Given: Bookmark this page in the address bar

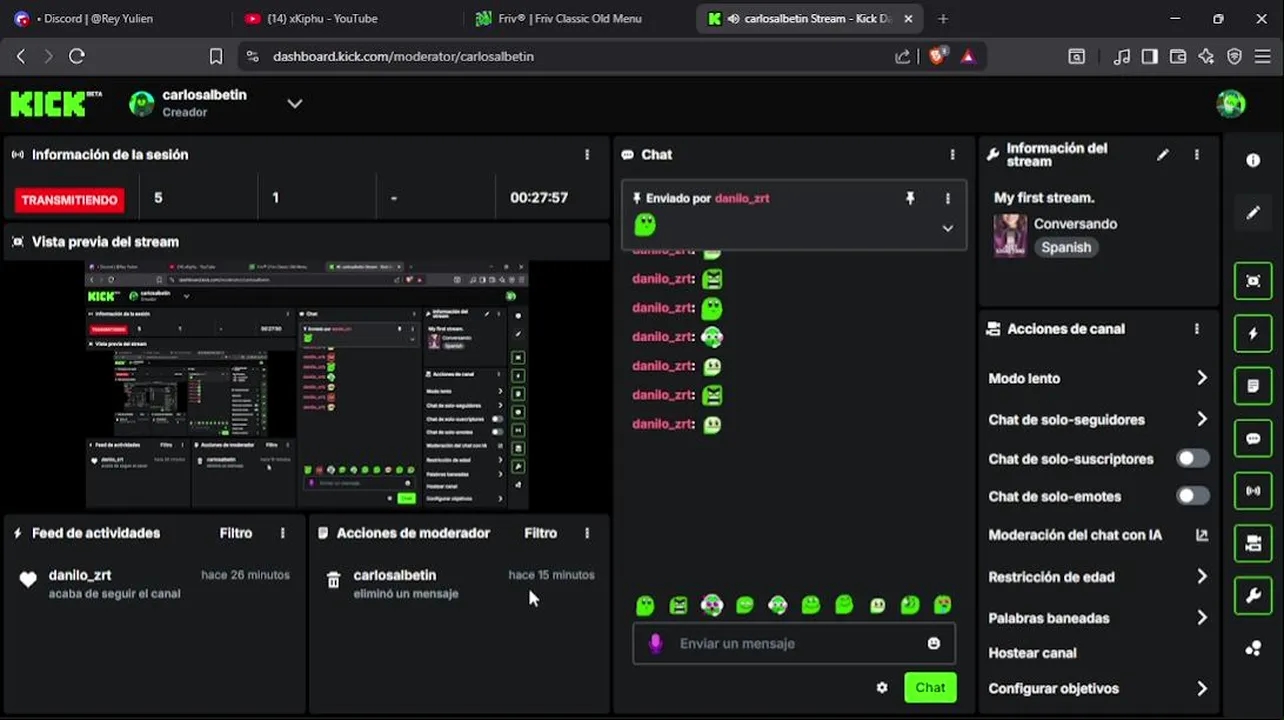Looking at the screenshot, I should (x=216, y=57).
